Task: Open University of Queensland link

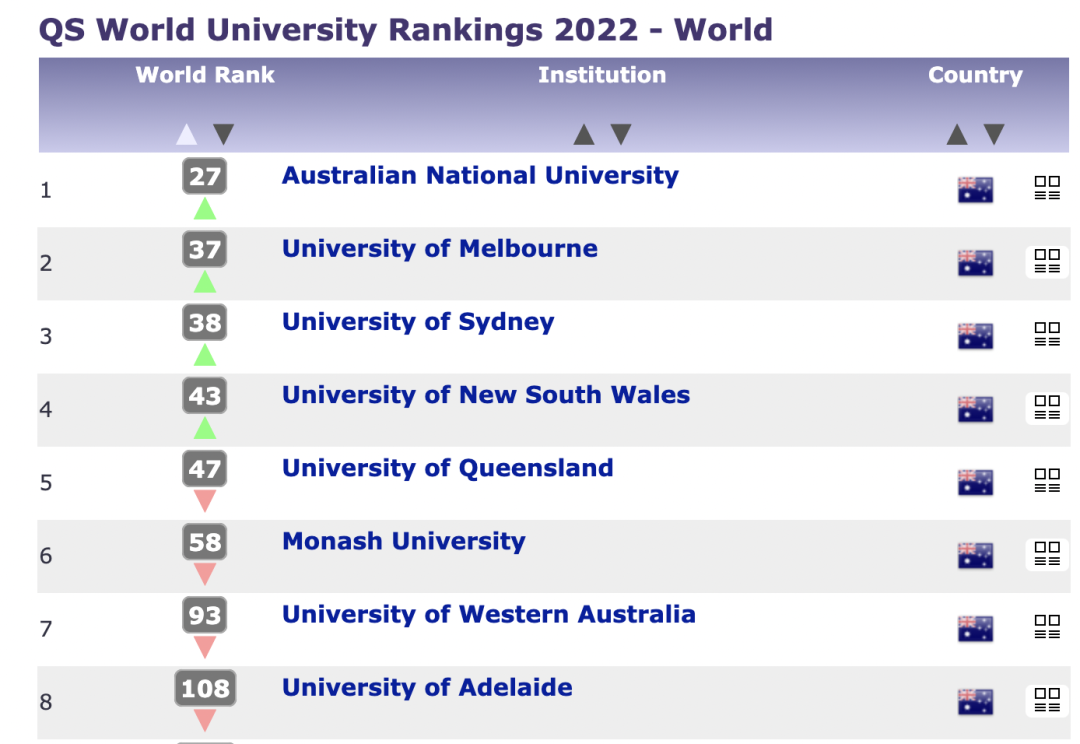Action: tap(448, 468)
